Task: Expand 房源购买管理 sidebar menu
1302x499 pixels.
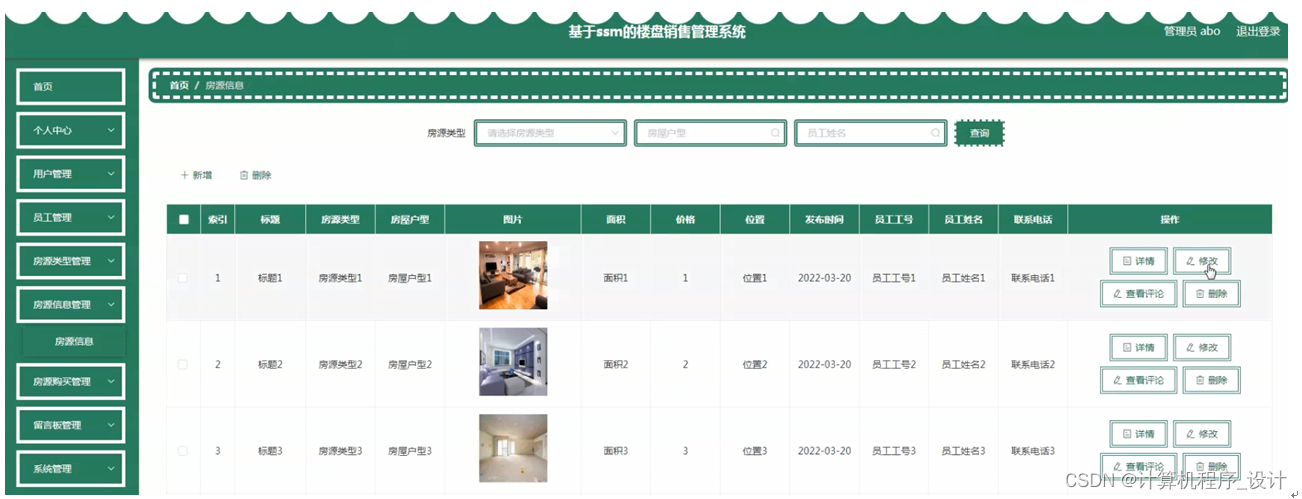Action: click(71, 382)
